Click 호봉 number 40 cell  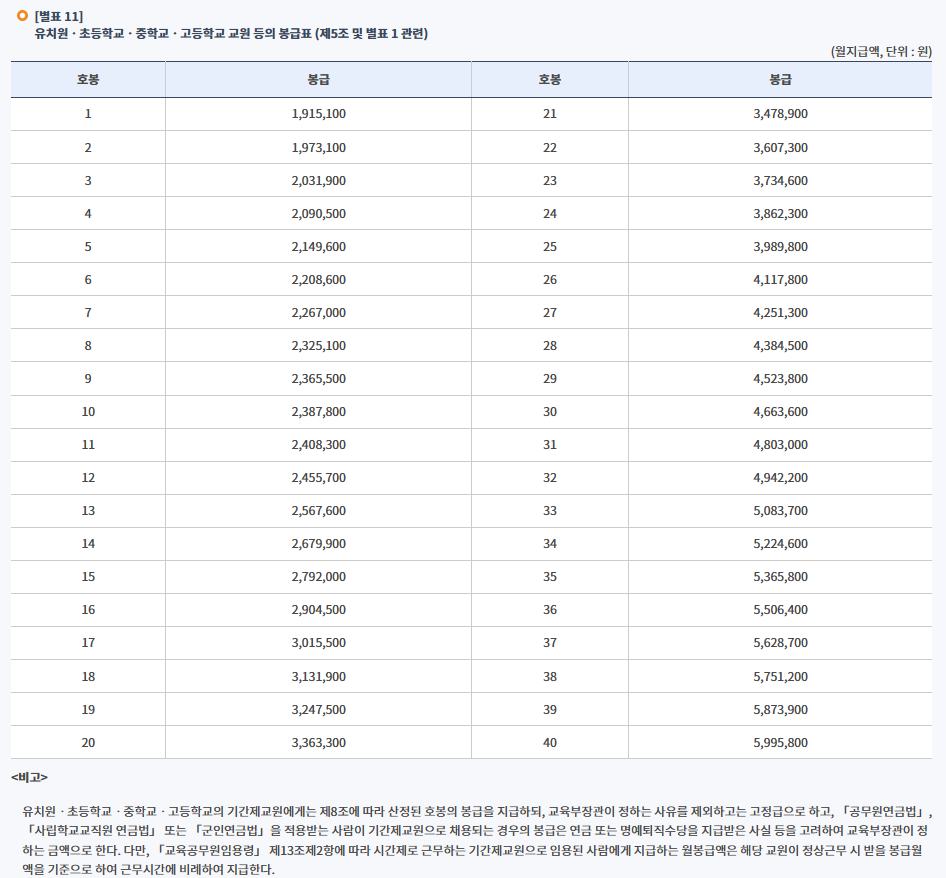[x=550, y=743]
